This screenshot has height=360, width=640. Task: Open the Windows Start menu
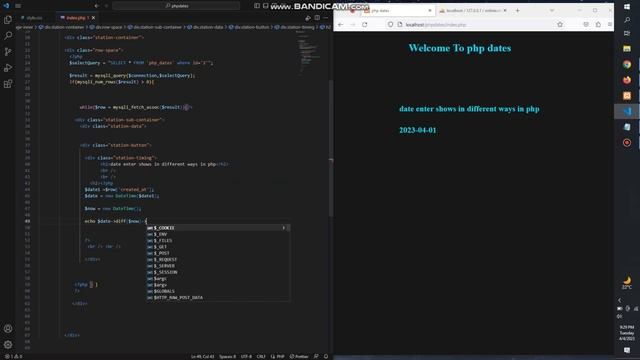(x=627, y=7)
